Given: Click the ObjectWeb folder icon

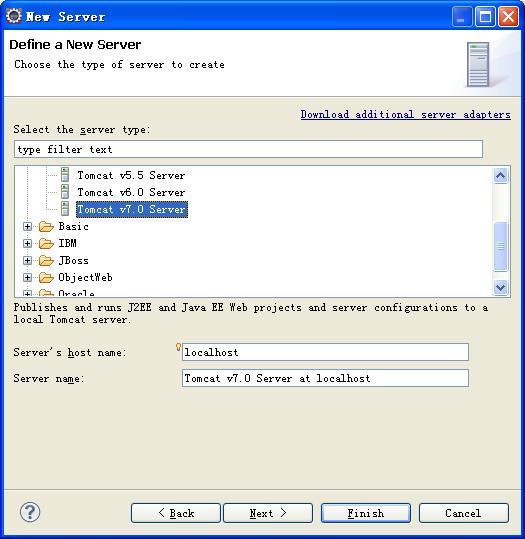Looking at the screenshot, I should [46, 277].
